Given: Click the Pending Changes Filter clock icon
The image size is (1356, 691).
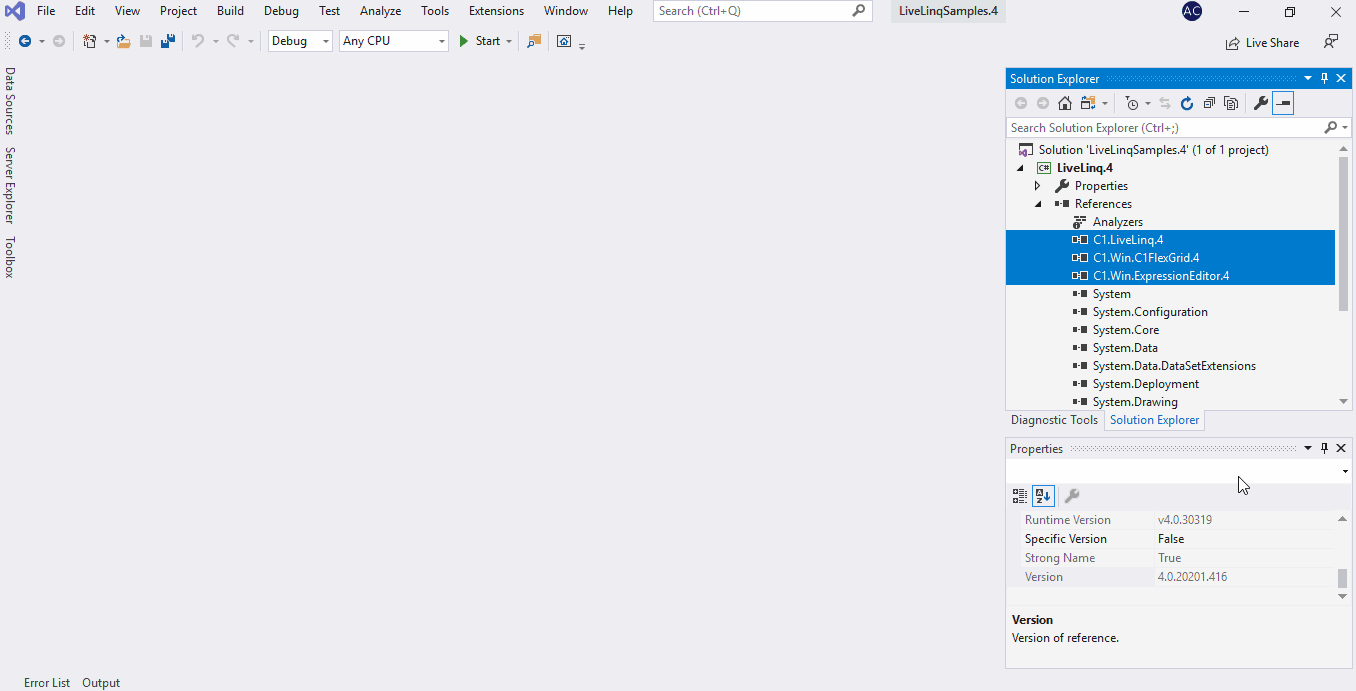Looking at the screenshot, I should click(x=1132, y=103).
